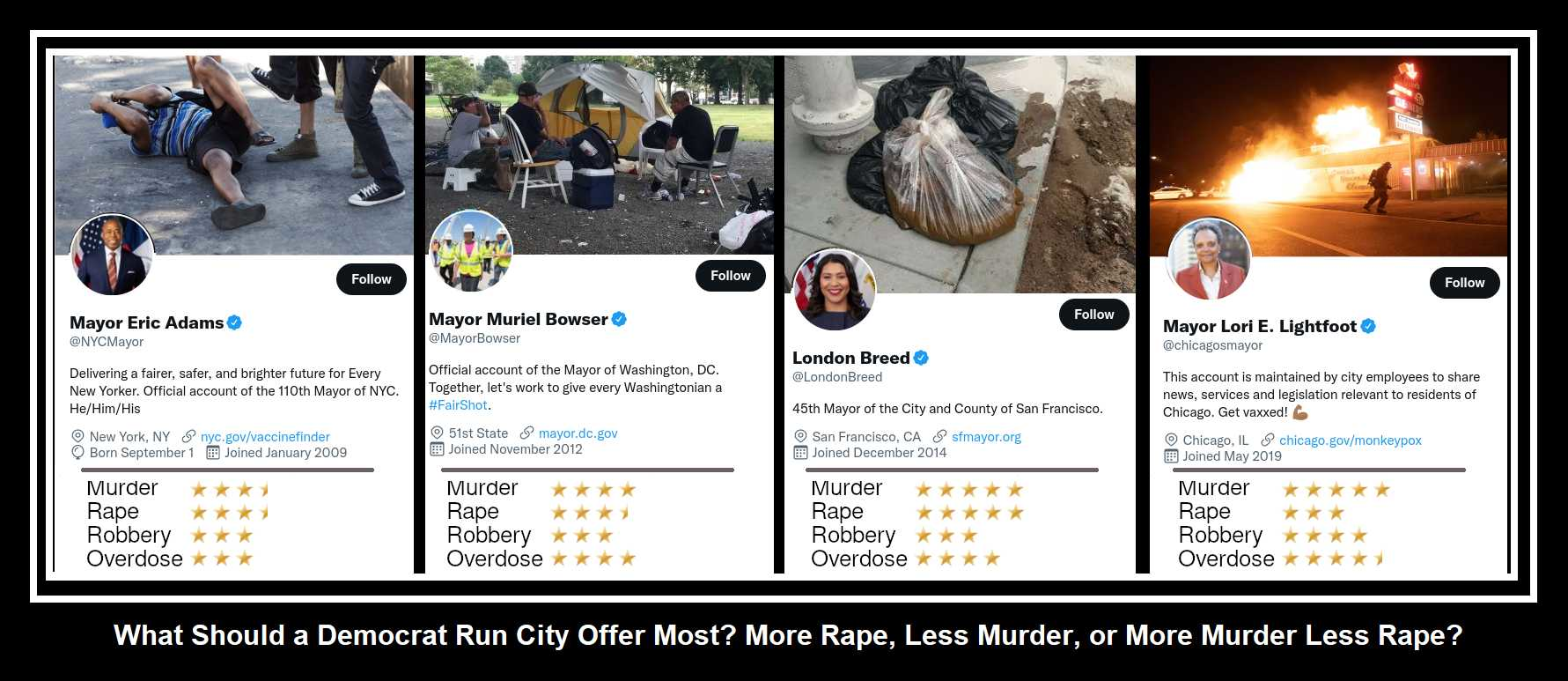Follow Mayor Muriel Bowser
The height and width of the screenshot is (681, 1568).
pos(730,276)
